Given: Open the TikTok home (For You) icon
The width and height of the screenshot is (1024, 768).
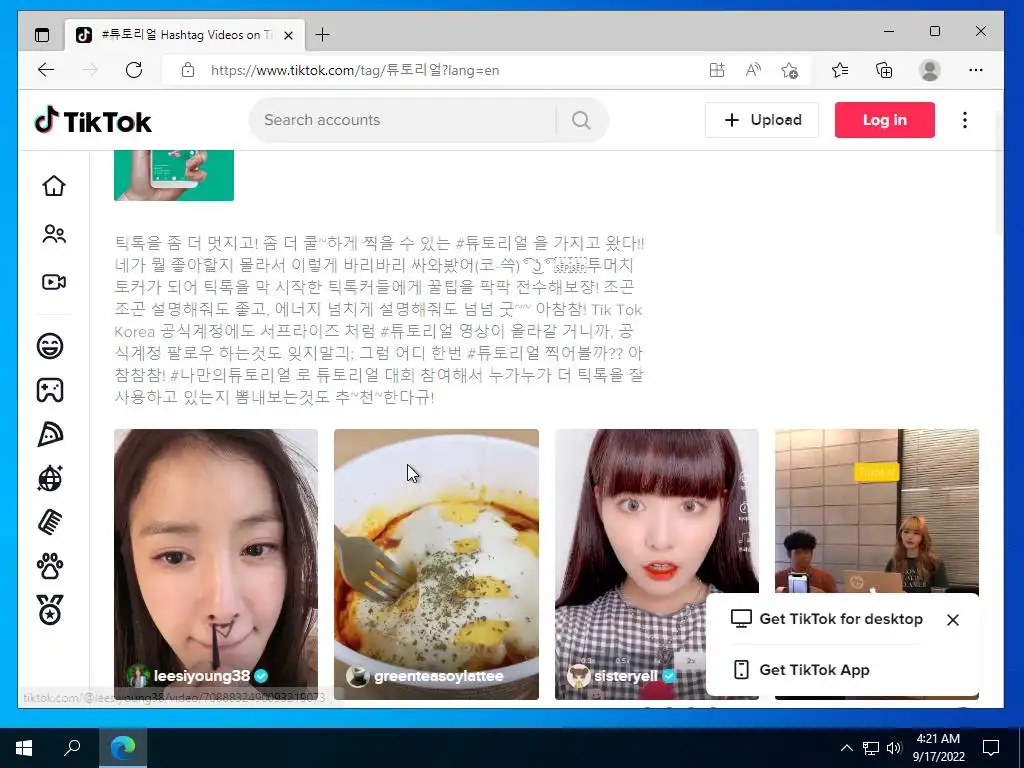Looking at the screenshot, I should (54, 186).
